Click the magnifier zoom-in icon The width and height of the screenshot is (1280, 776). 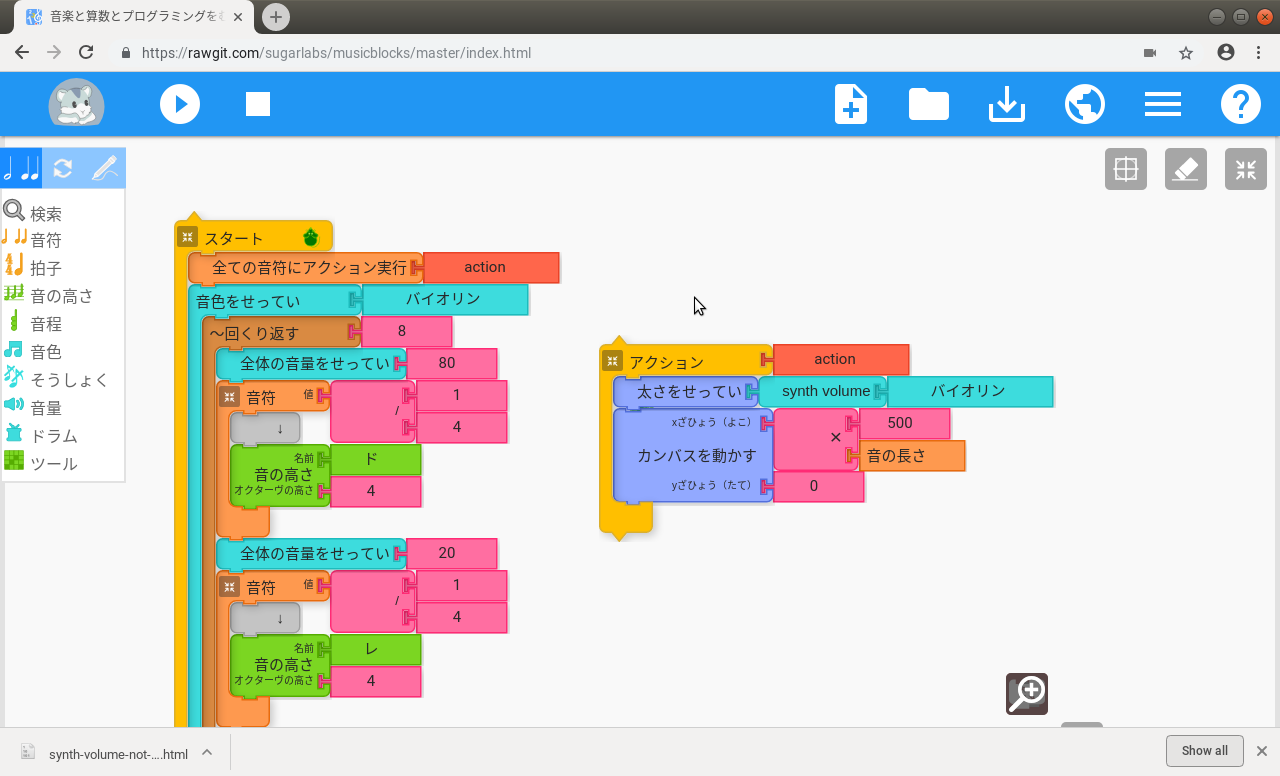click(1027, 694)
